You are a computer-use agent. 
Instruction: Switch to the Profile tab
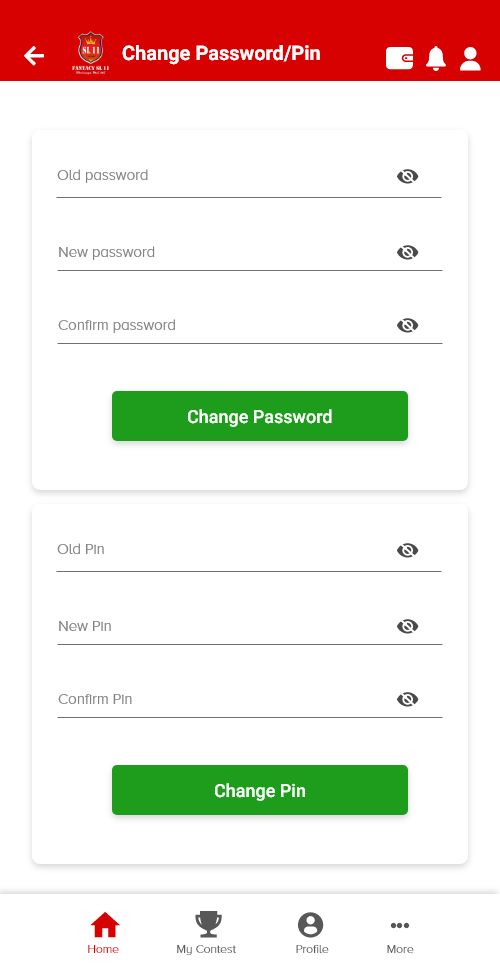tap(311, 933)
